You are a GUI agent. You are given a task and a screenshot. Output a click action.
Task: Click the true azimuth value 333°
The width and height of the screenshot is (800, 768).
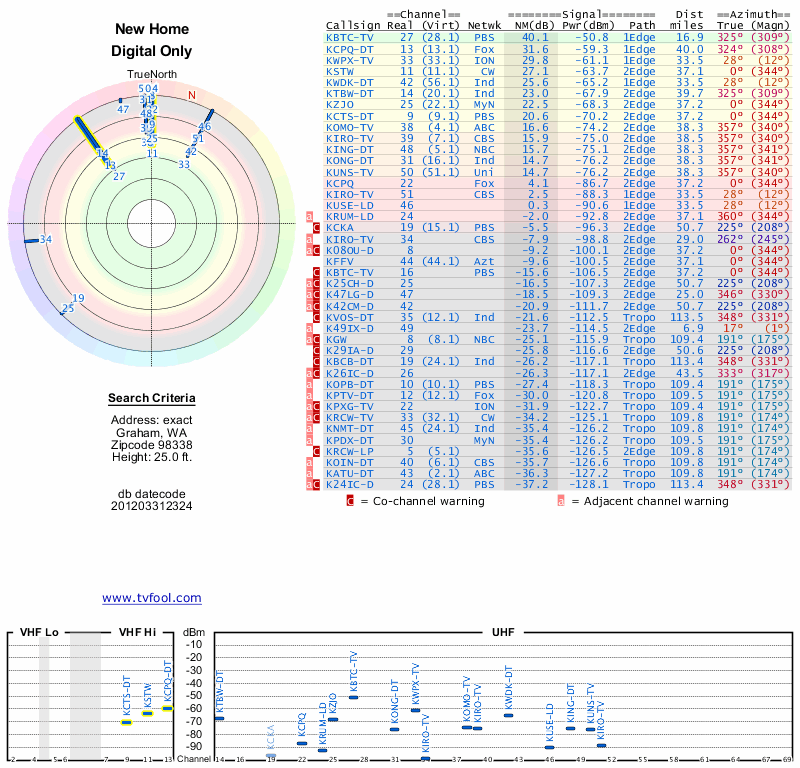730,373
